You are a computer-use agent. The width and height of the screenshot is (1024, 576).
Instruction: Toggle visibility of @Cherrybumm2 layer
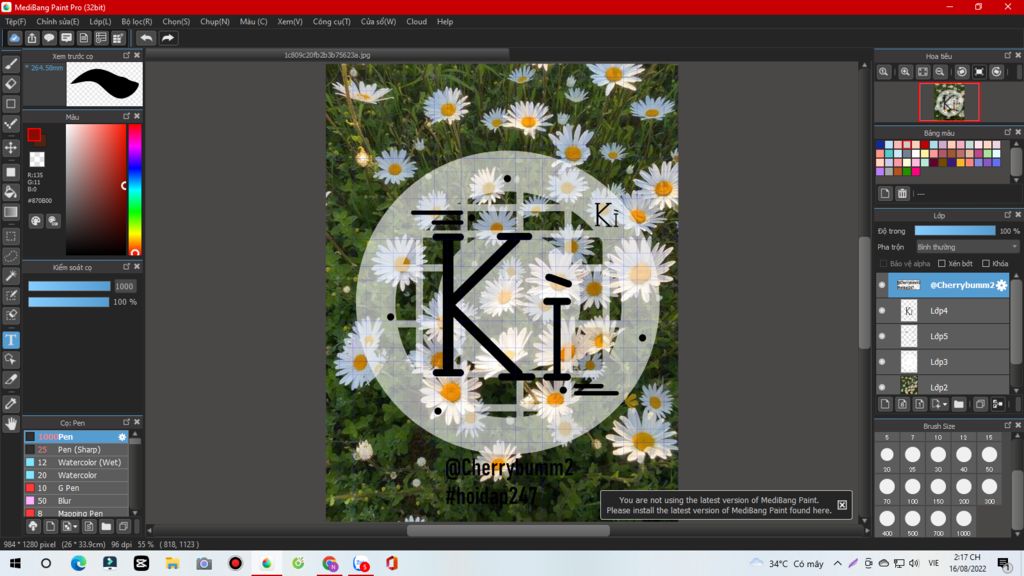click(882, 285)
